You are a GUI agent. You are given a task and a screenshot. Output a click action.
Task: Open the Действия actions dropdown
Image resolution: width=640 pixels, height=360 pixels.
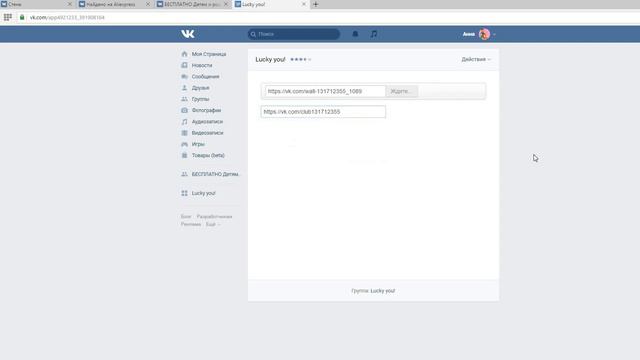(476, 60)
